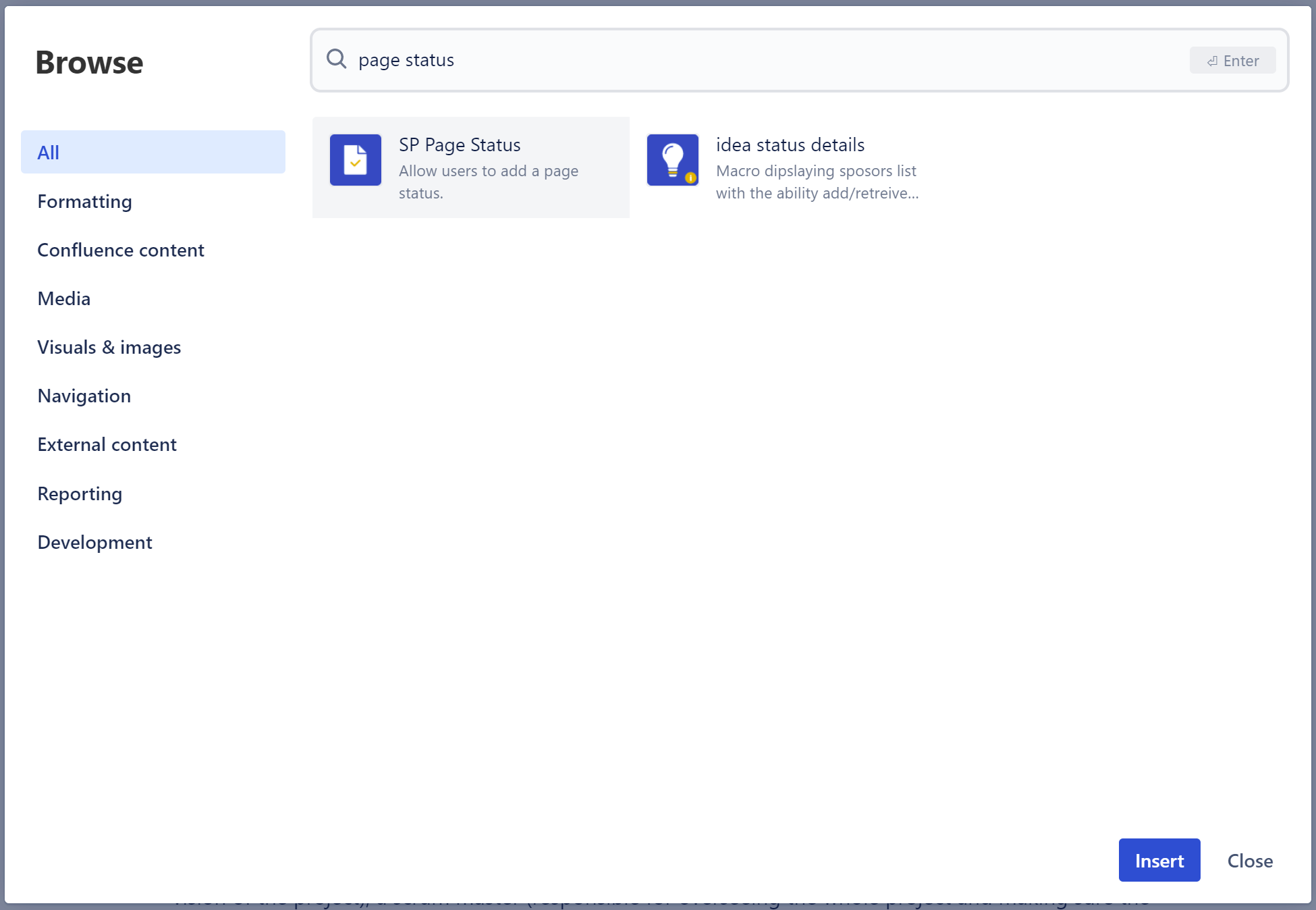Open the Visuals & images category
The image size is (1316, 910).
click(x=153, y=347)
